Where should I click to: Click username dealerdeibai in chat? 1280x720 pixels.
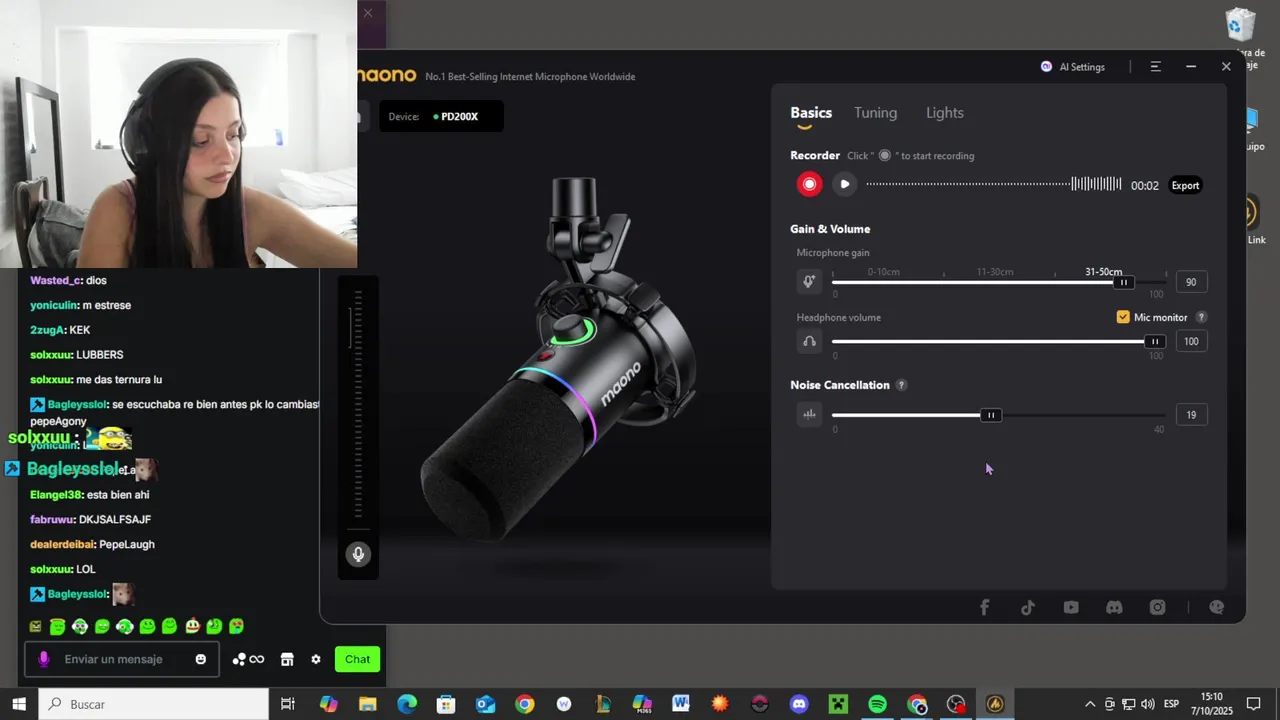[x=62, y=544]
